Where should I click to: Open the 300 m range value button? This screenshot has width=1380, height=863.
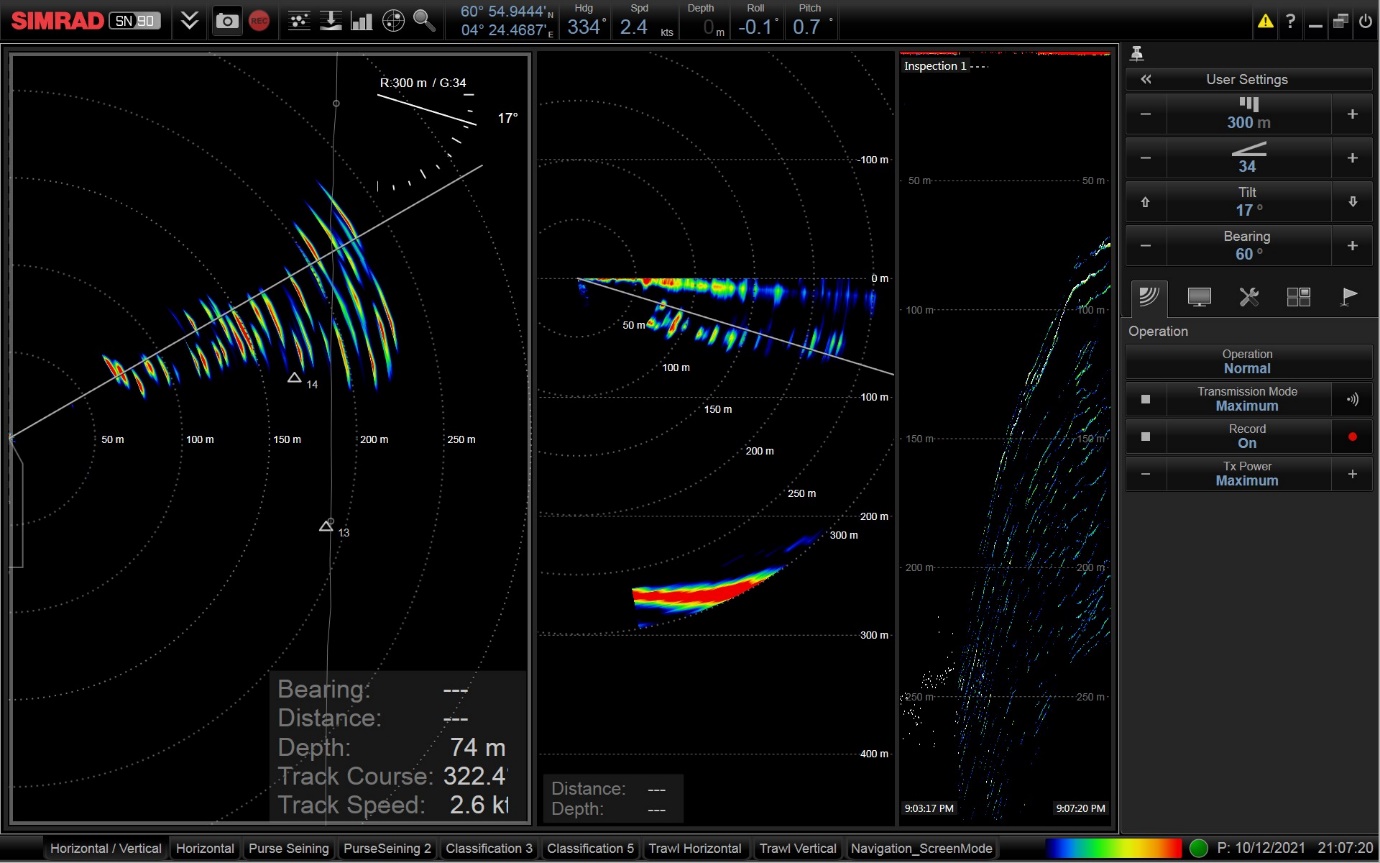point(1248,114)
